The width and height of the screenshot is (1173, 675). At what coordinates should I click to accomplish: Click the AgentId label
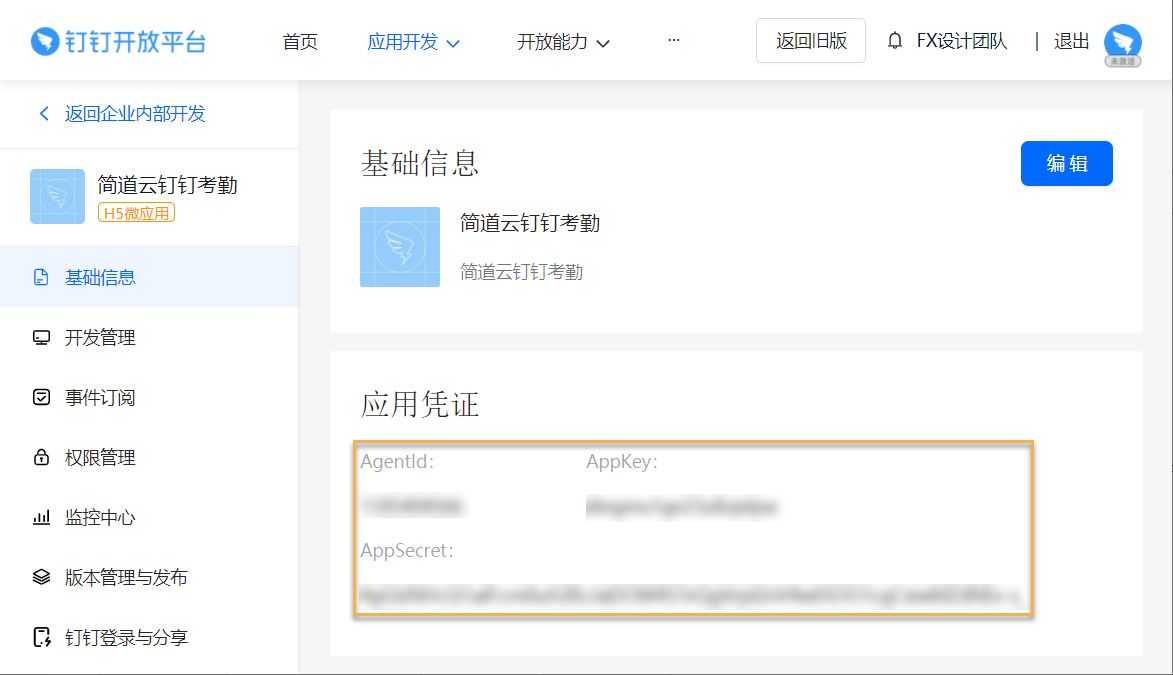click(397, 462)
